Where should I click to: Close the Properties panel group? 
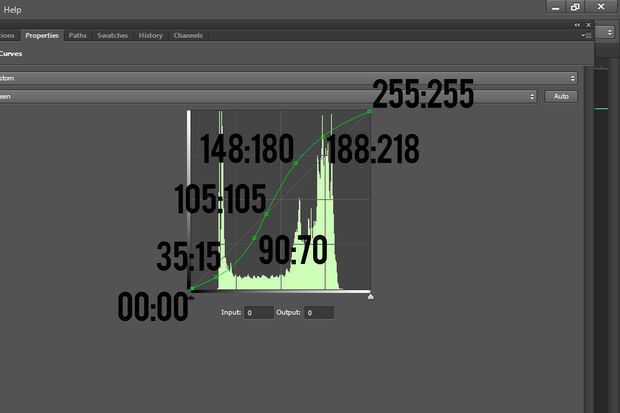588,25
